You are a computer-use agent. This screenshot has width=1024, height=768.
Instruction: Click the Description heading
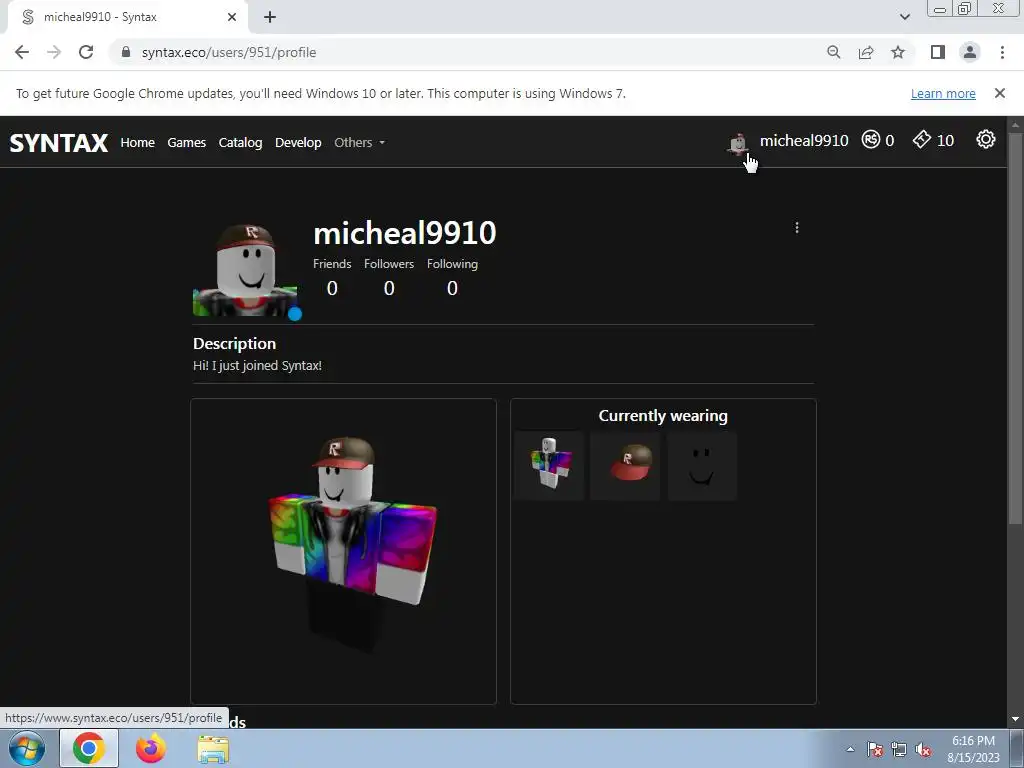click(234, 344)
